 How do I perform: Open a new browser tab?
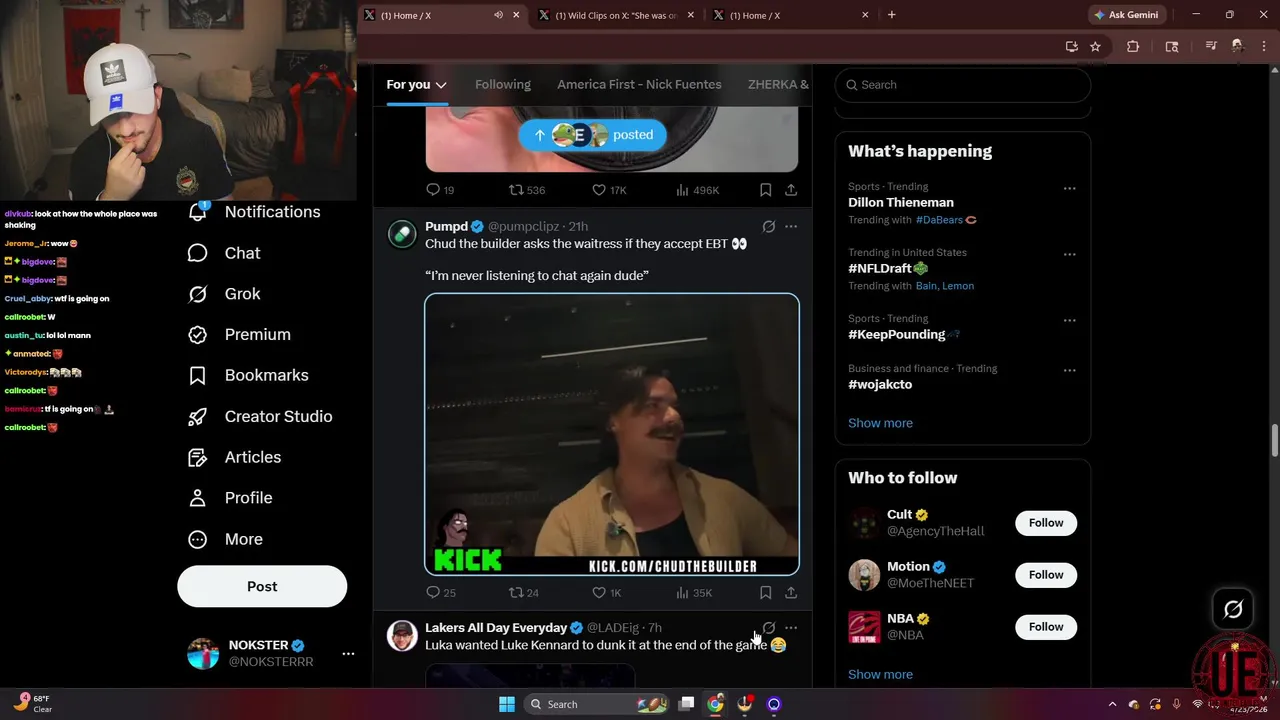(891, 15)
